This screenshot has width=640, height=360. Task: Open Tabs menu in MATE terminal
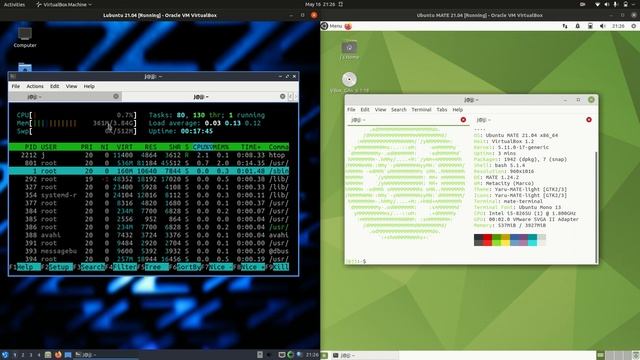442,110
